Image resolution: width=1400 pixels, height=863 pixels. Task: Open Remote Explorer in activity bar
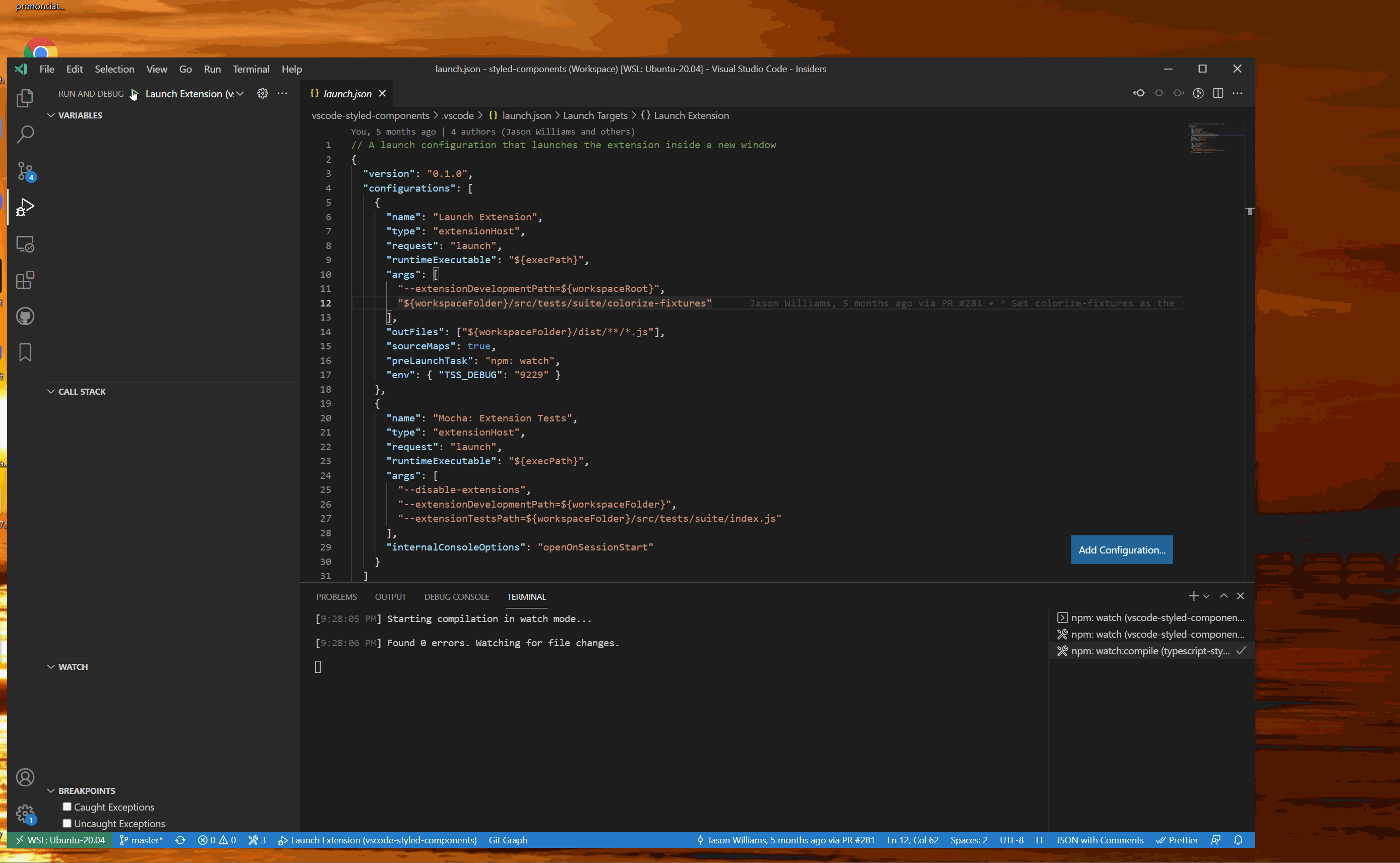click(25, 243)
